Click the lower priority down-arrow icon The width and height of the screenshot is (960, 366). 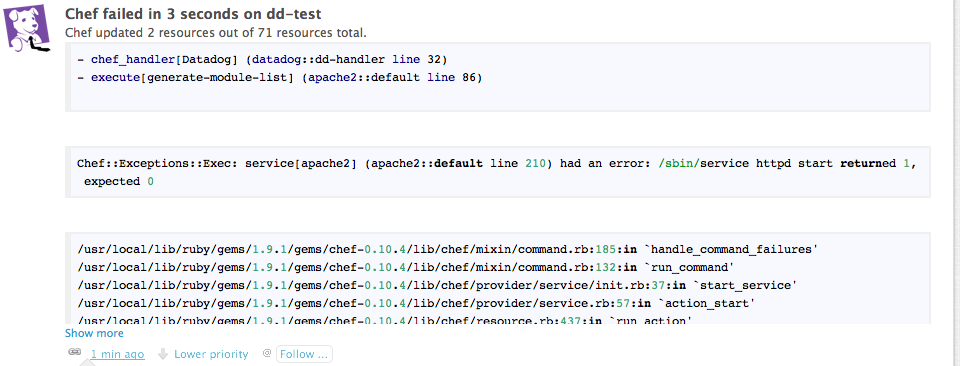coord(163,354)
